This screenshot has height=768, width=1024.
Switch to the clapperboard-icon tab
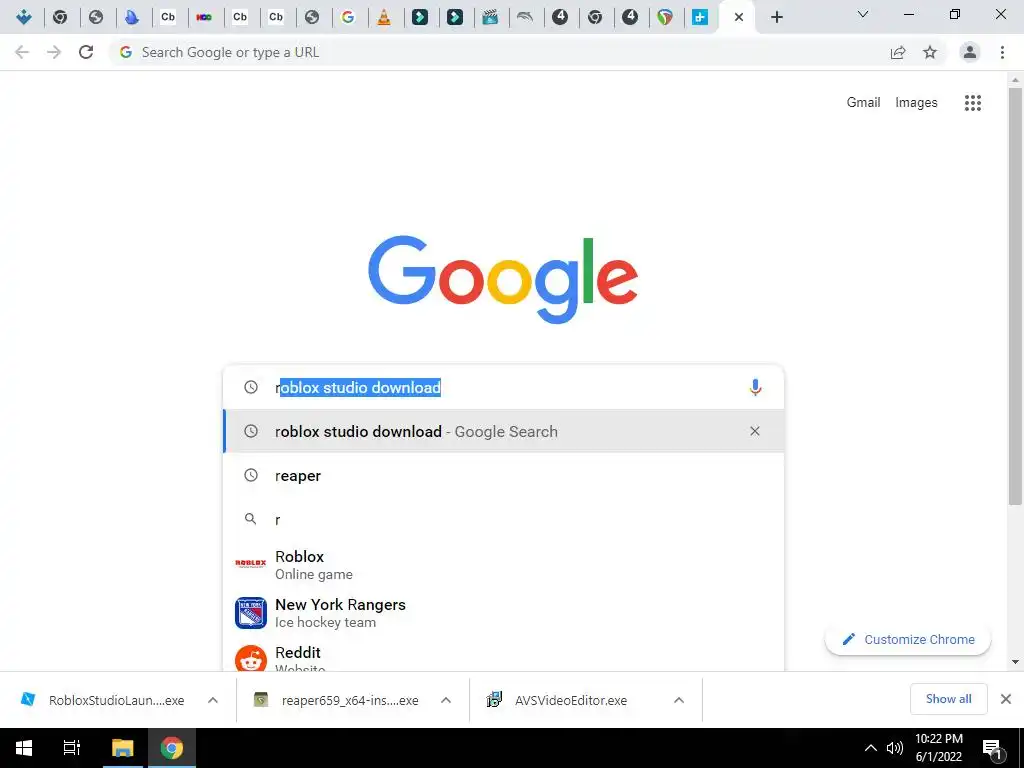click(490, 17)
